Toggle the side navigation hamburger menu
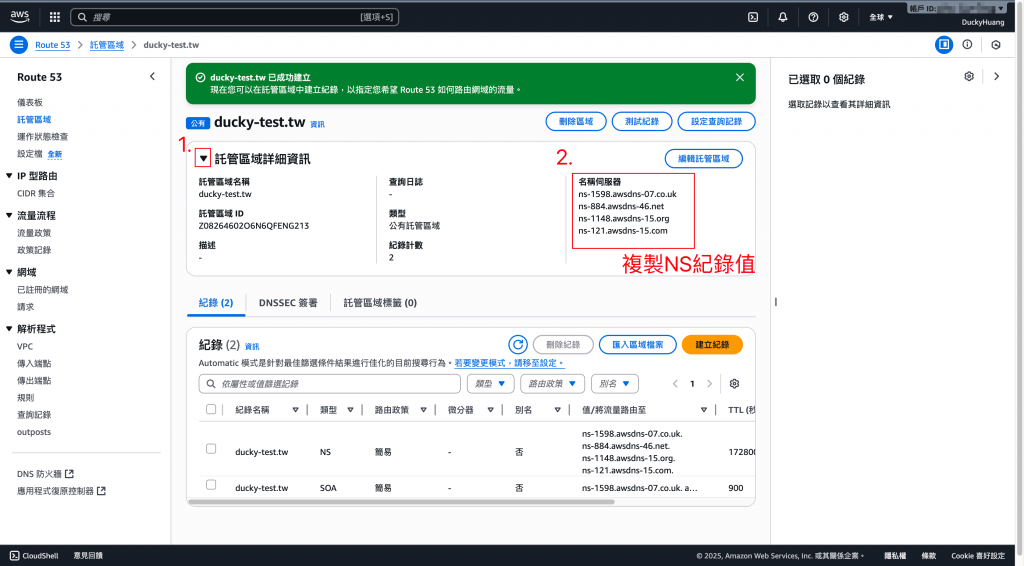The width and height of the screenshot is (1024, 566). pos(19,44)
